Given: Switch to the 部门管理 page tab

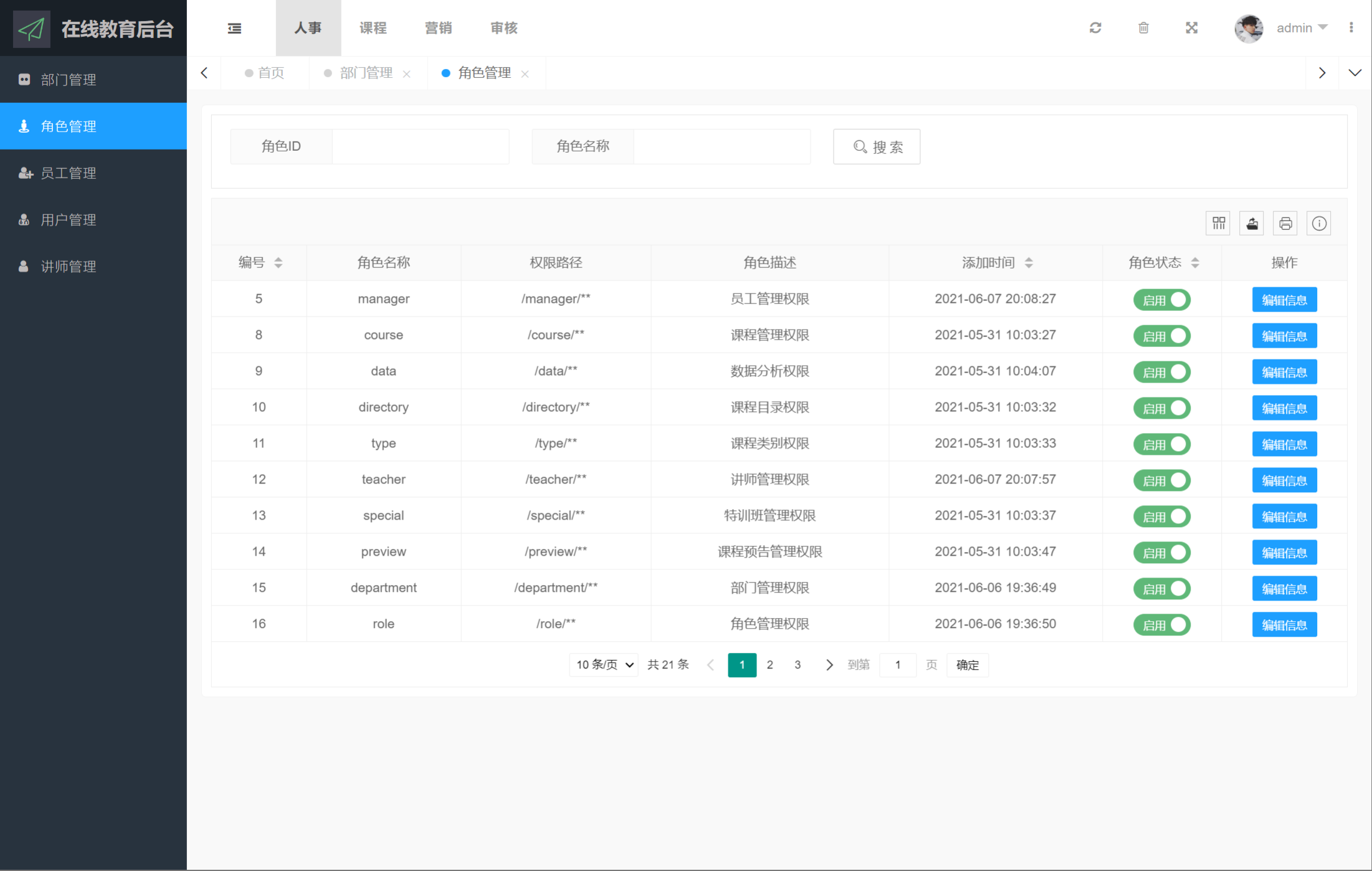Looking at the screenshot, I should coord(366,73).
